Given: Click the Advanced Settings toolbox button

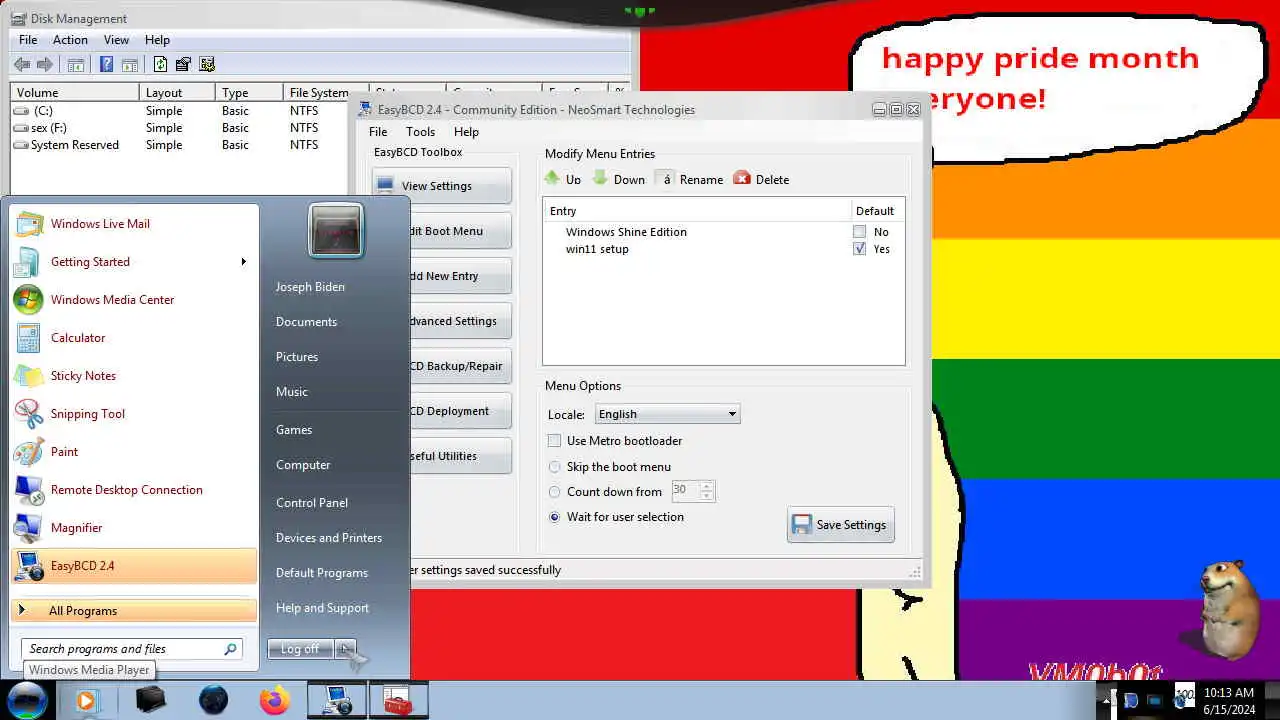Looking at the screenshot, I should (x=459, y=321).
